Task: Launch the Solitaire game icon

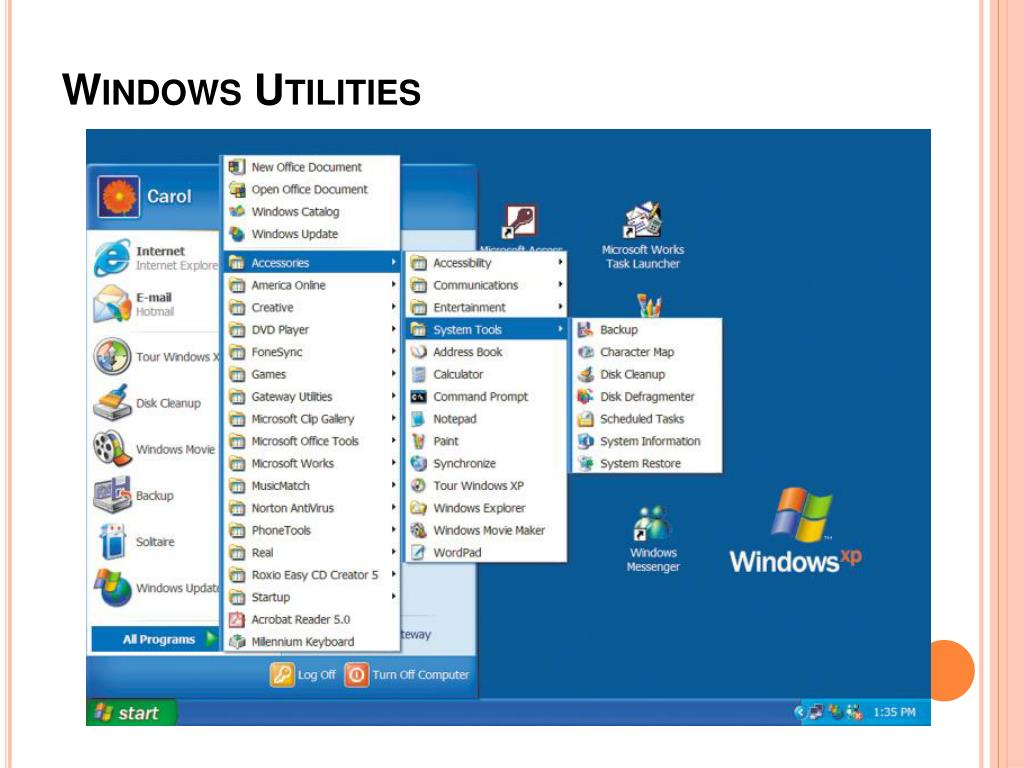Action: tap(112, 541)
